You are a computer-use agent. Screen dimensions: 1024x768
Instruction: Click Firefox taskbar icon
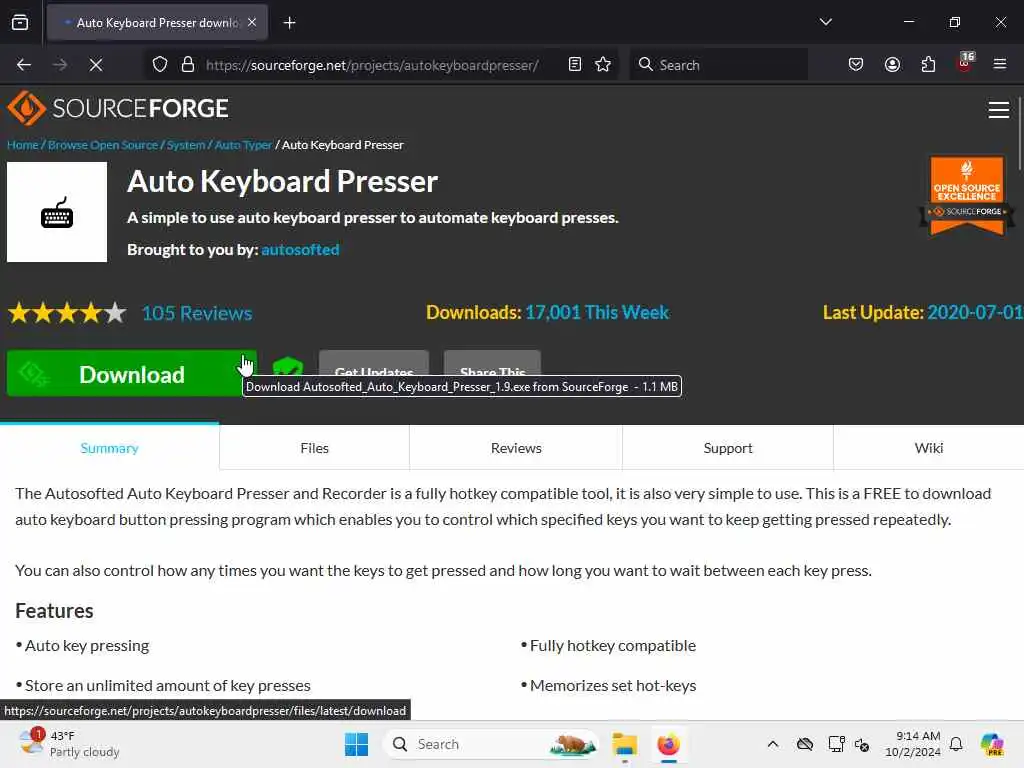pos(668,744)
